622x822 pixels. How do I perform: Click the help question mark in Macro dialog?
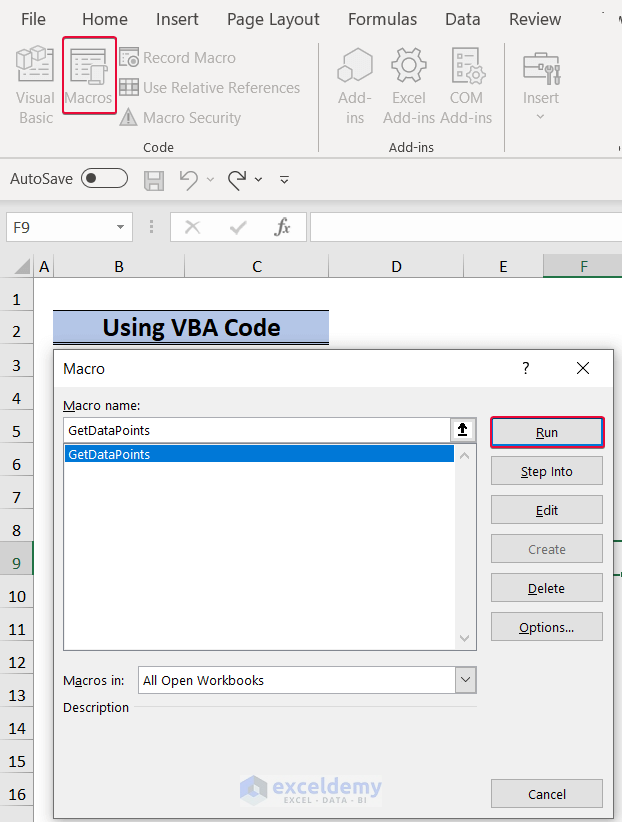(x=526, y=368)
